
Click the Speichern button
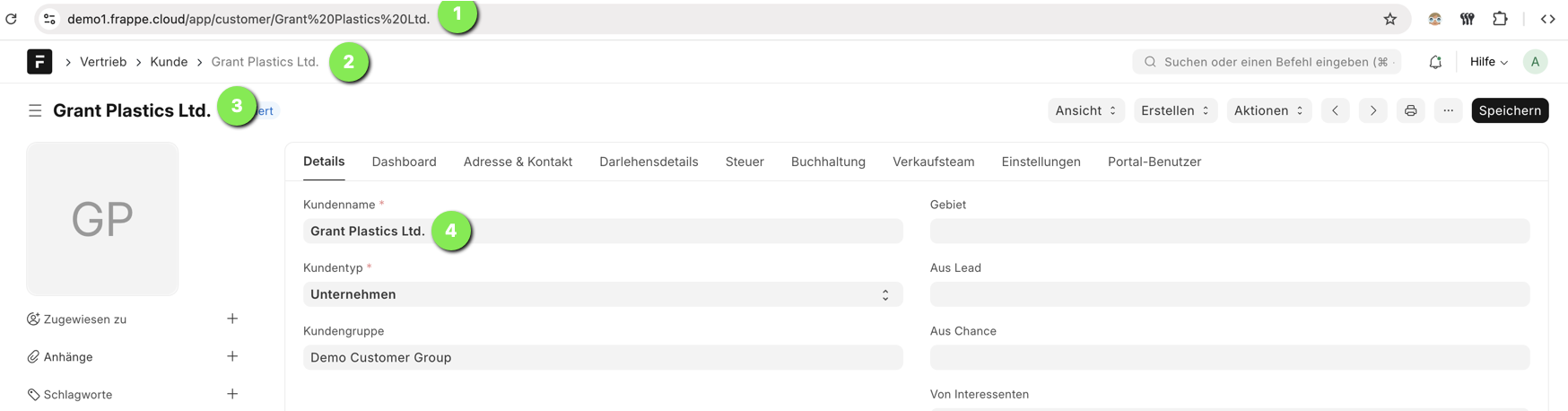pyautogui.click(x=1509, y=110)
